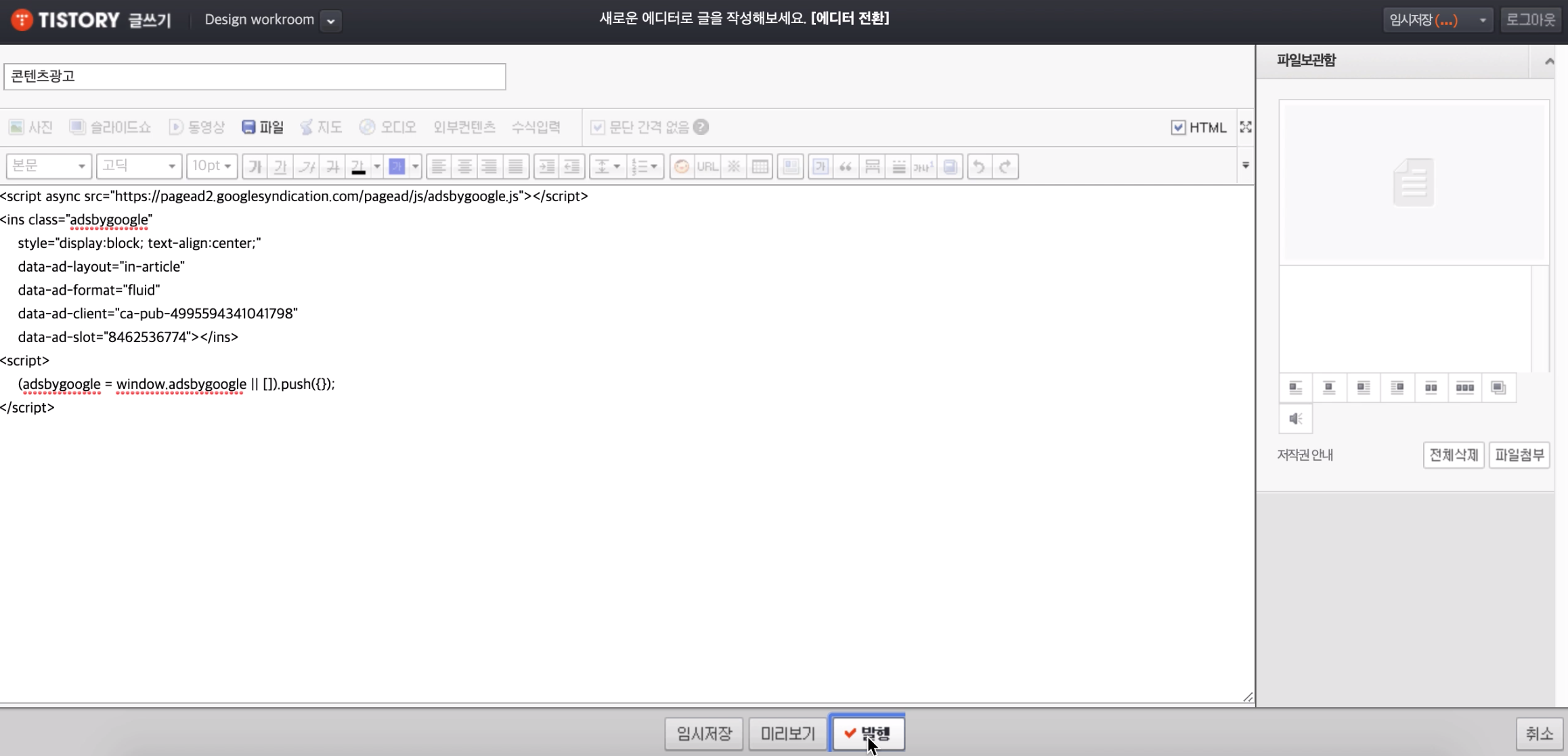This screenshot has width=1568, height=756.
Task: Click the 파일 (file) attach icon
Action: (262, 127)
